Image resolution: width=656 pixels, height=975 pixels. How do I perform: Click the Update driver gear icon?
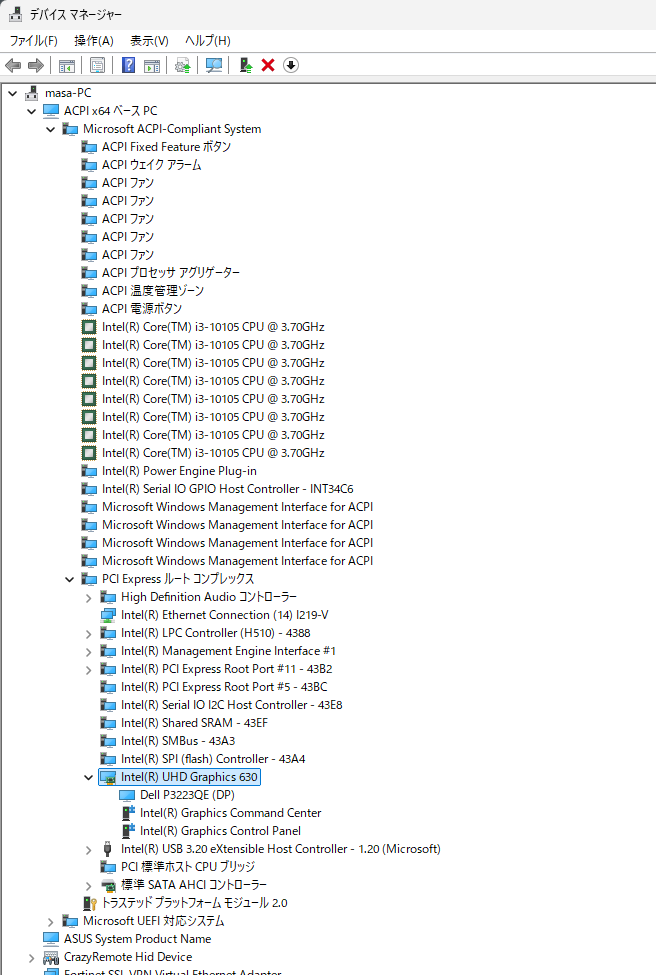182,65
